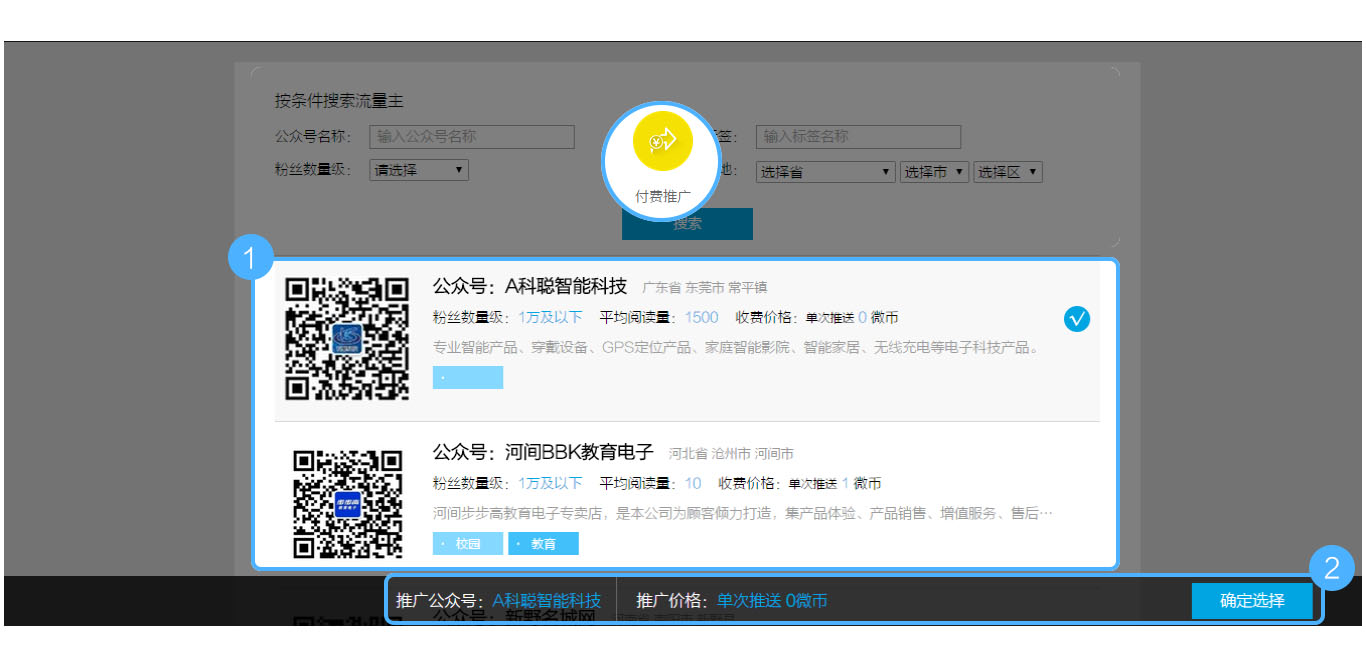
Task: Click the number 1 step marker
Action: [x=250, y=257]
